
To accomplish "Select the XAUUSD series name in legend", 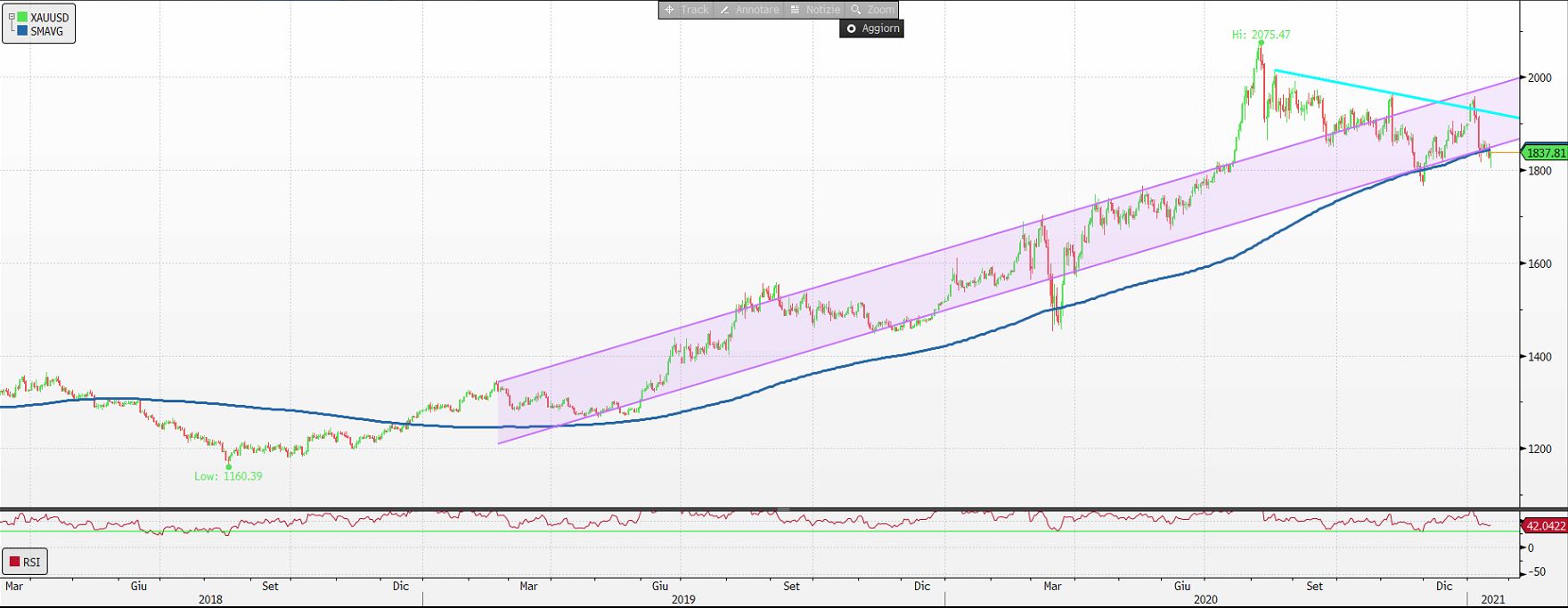I will [x=49, y=17].
